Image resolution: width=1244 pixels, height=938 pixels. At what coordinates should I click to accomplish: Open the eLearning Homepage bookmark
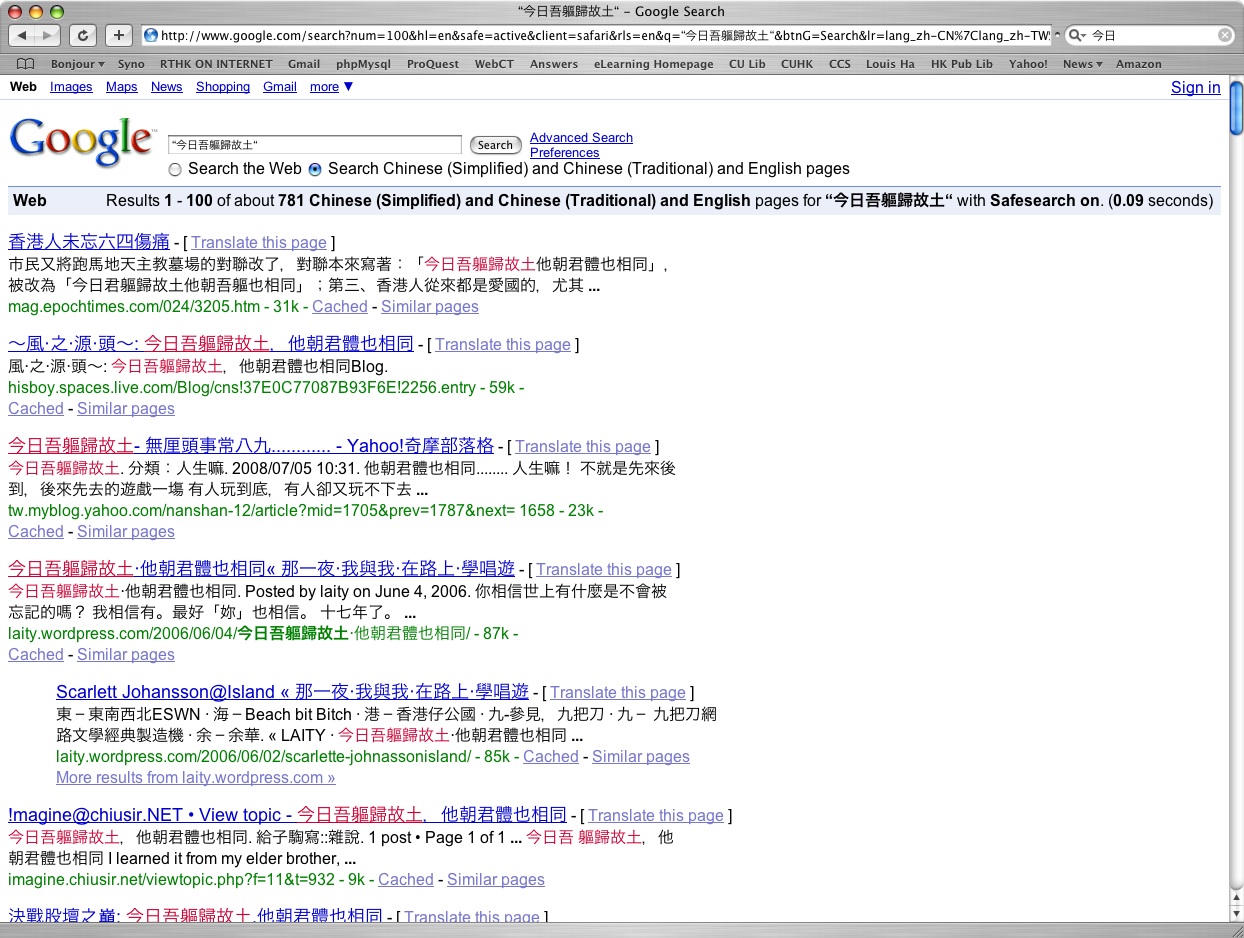coord(653,64)
